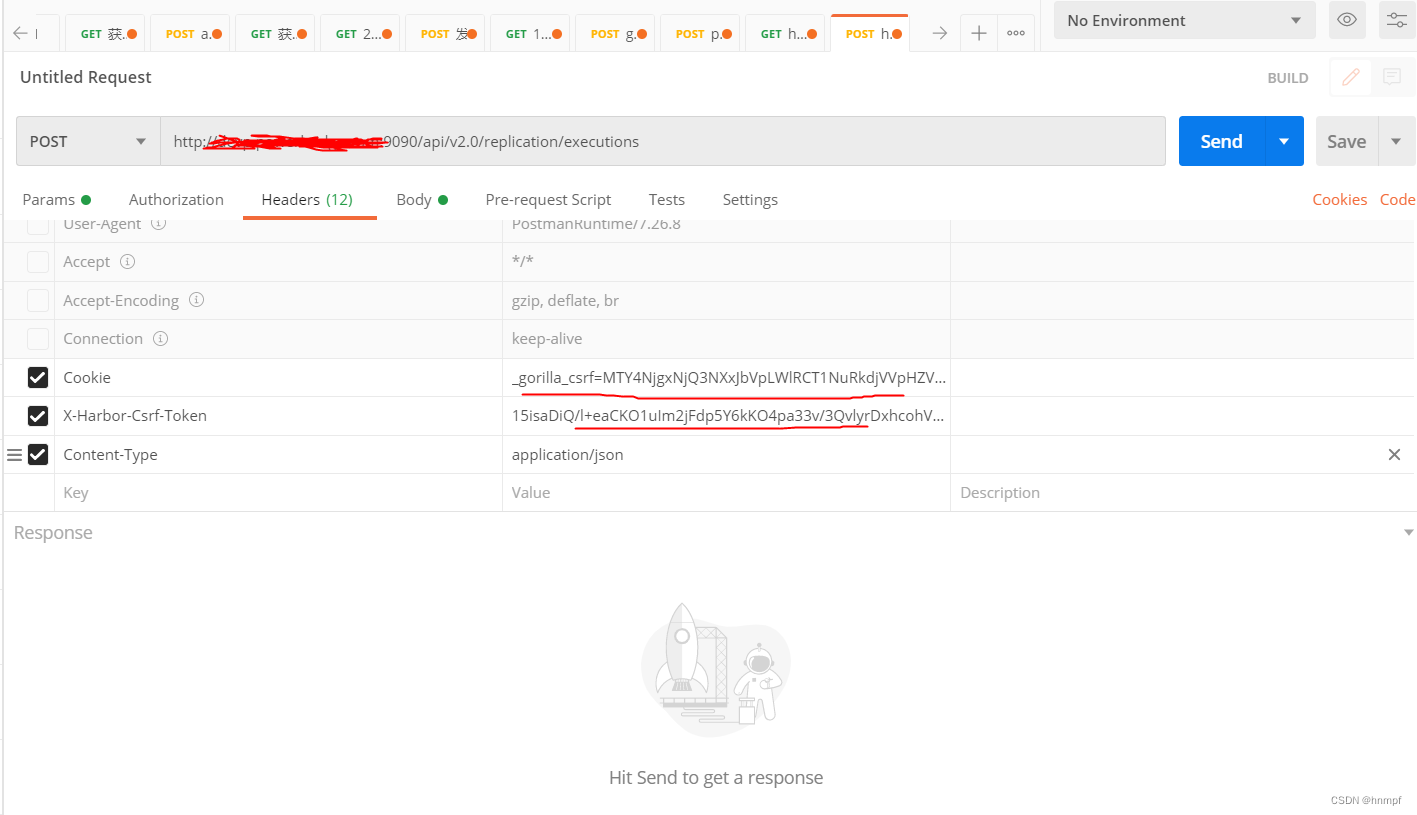Screen dimensions: 1417x815
Task: Disable the X-Harbor-Csrf-Token header
Action: pyautogui.click(x=37, y=416)
